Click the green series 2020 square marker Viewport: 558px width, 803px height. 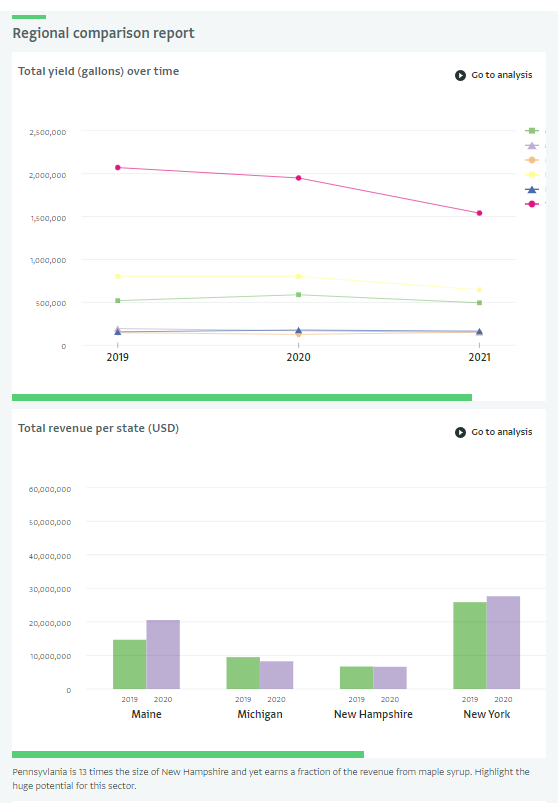[298, 295]
